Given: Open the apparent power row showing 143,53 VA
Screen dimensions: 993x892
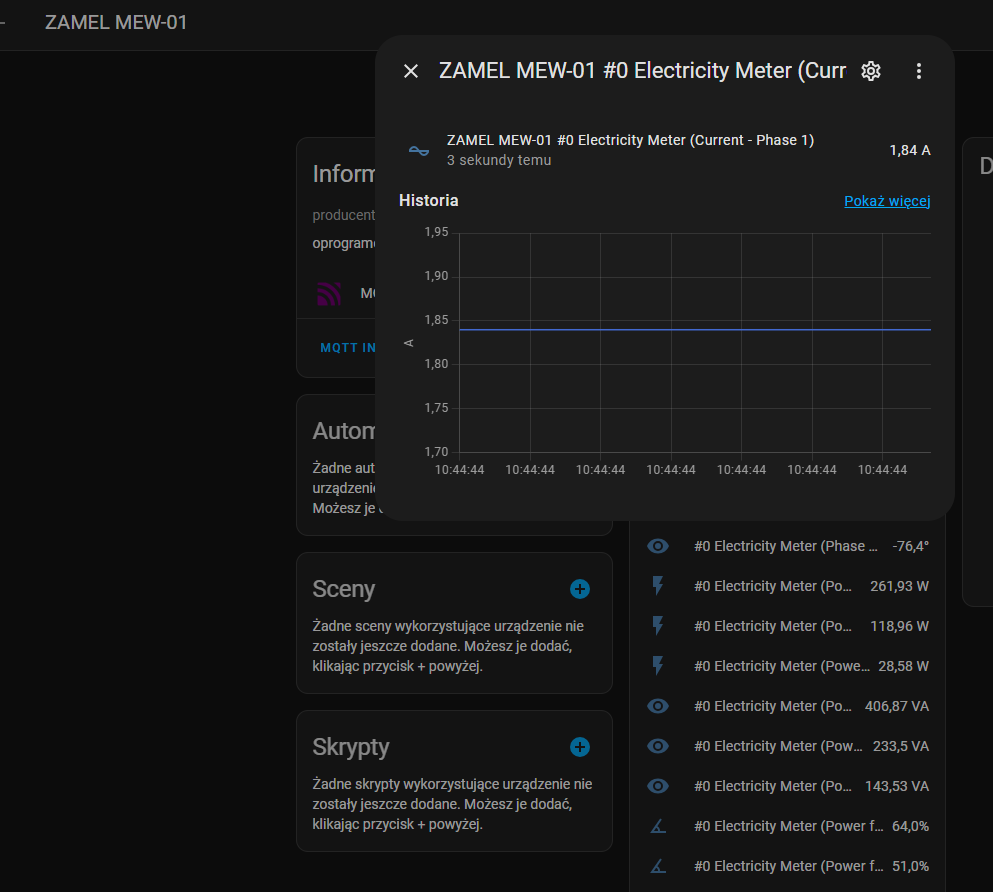Looking at the screenshot, I should point(788,786).
